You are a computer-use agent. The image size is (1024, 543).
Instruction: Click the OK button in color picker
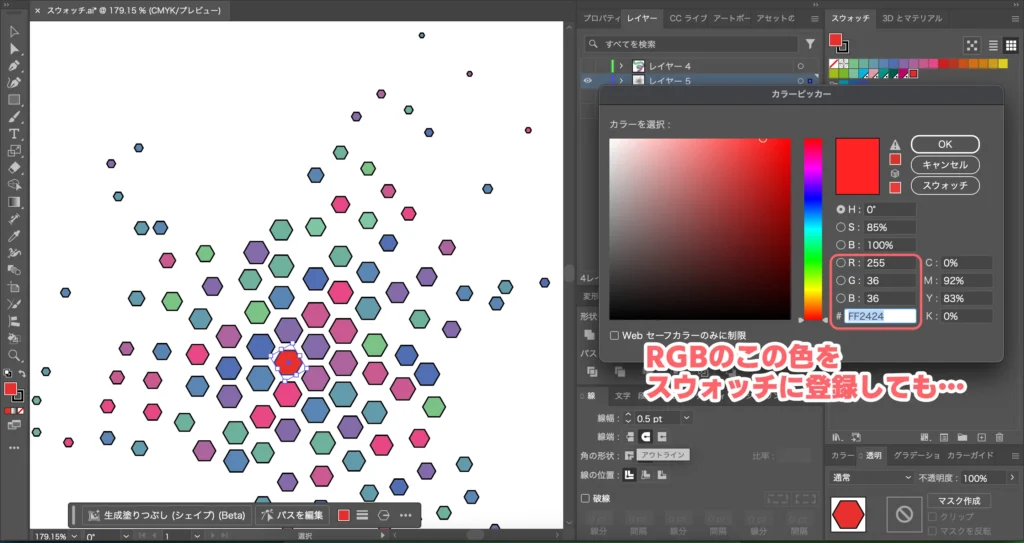(944, 144)
